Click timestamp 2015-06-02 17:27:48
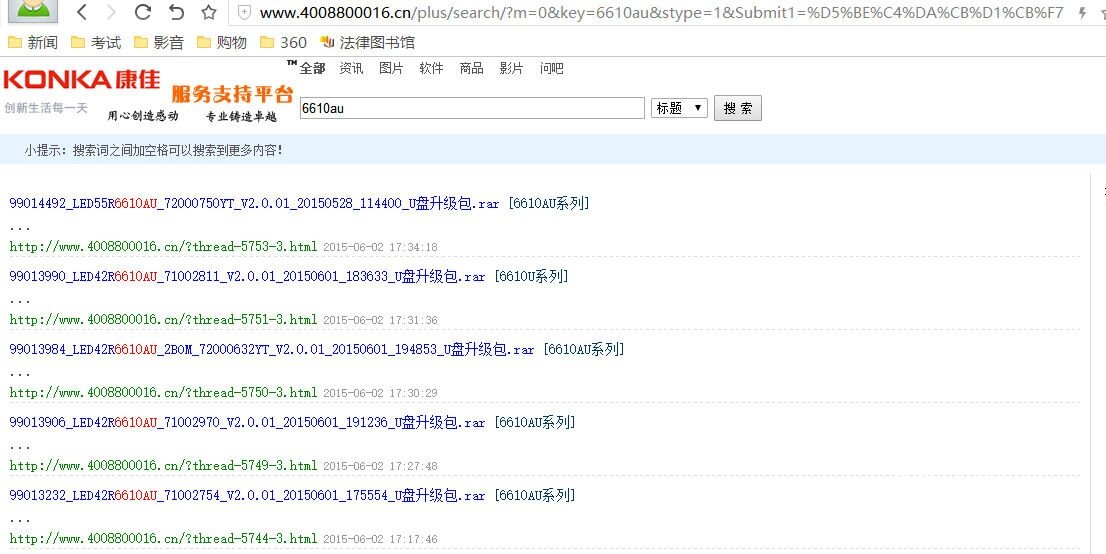This screenshot has width=1106, height=554. tap(380, 466)
